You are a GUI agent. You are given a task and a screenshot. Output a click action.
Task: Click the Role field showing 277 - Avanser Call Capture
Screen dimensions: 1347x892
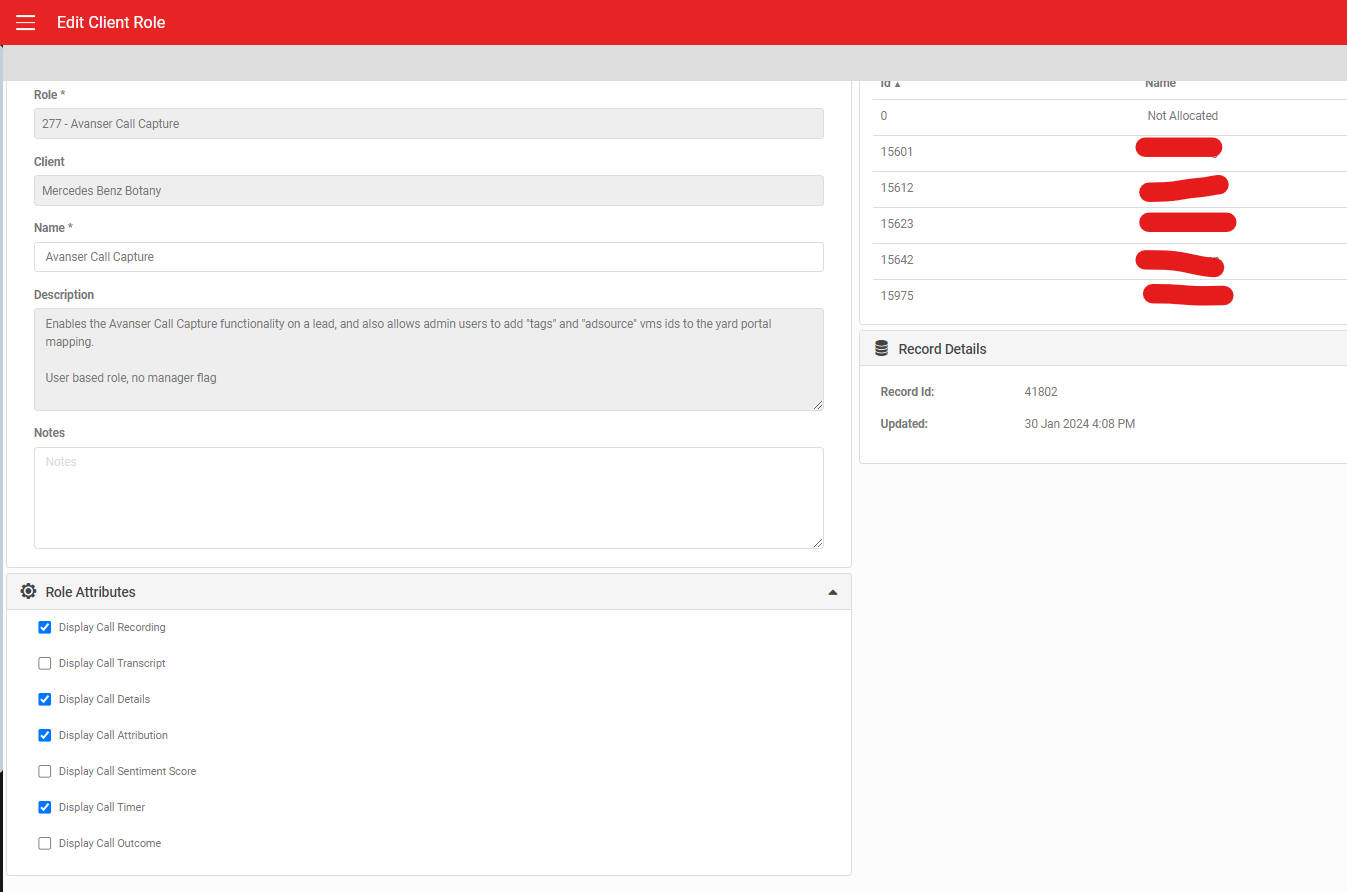coord(429,123)
